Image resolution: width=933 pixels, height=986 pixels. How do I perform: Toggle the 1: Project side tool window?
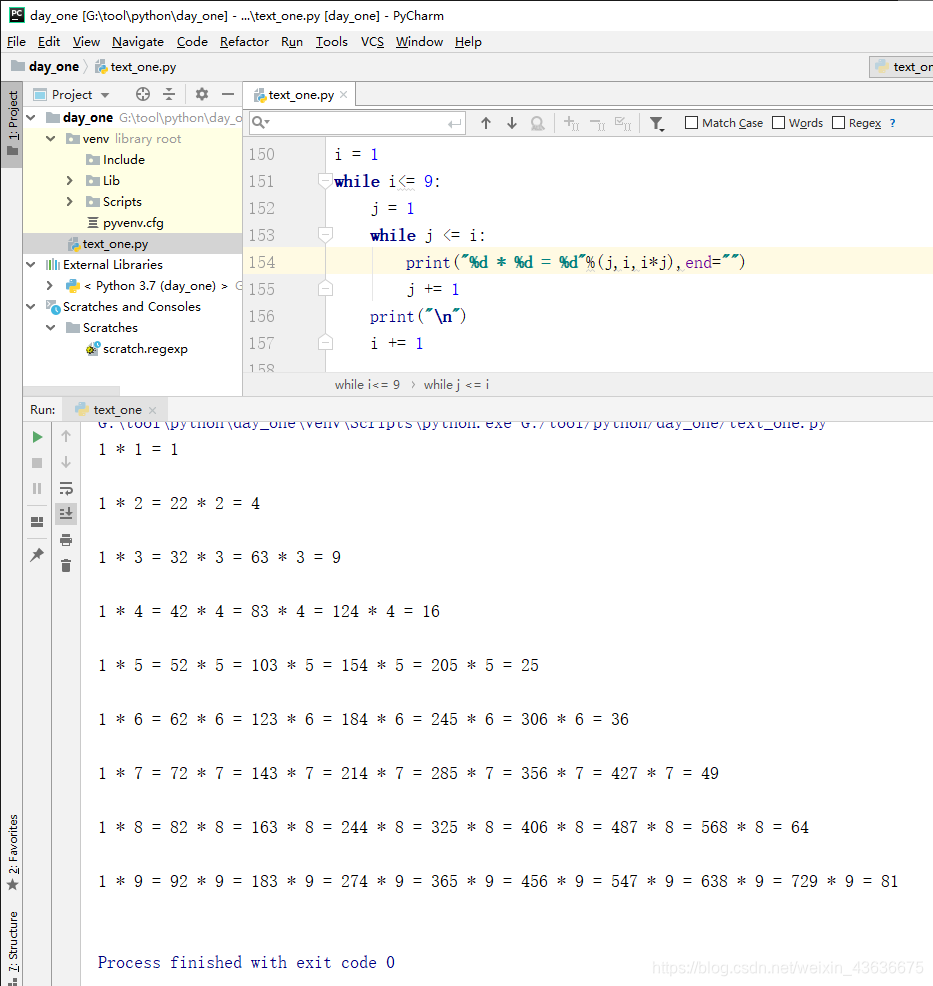pyautogui.click(x=12, y=125)
